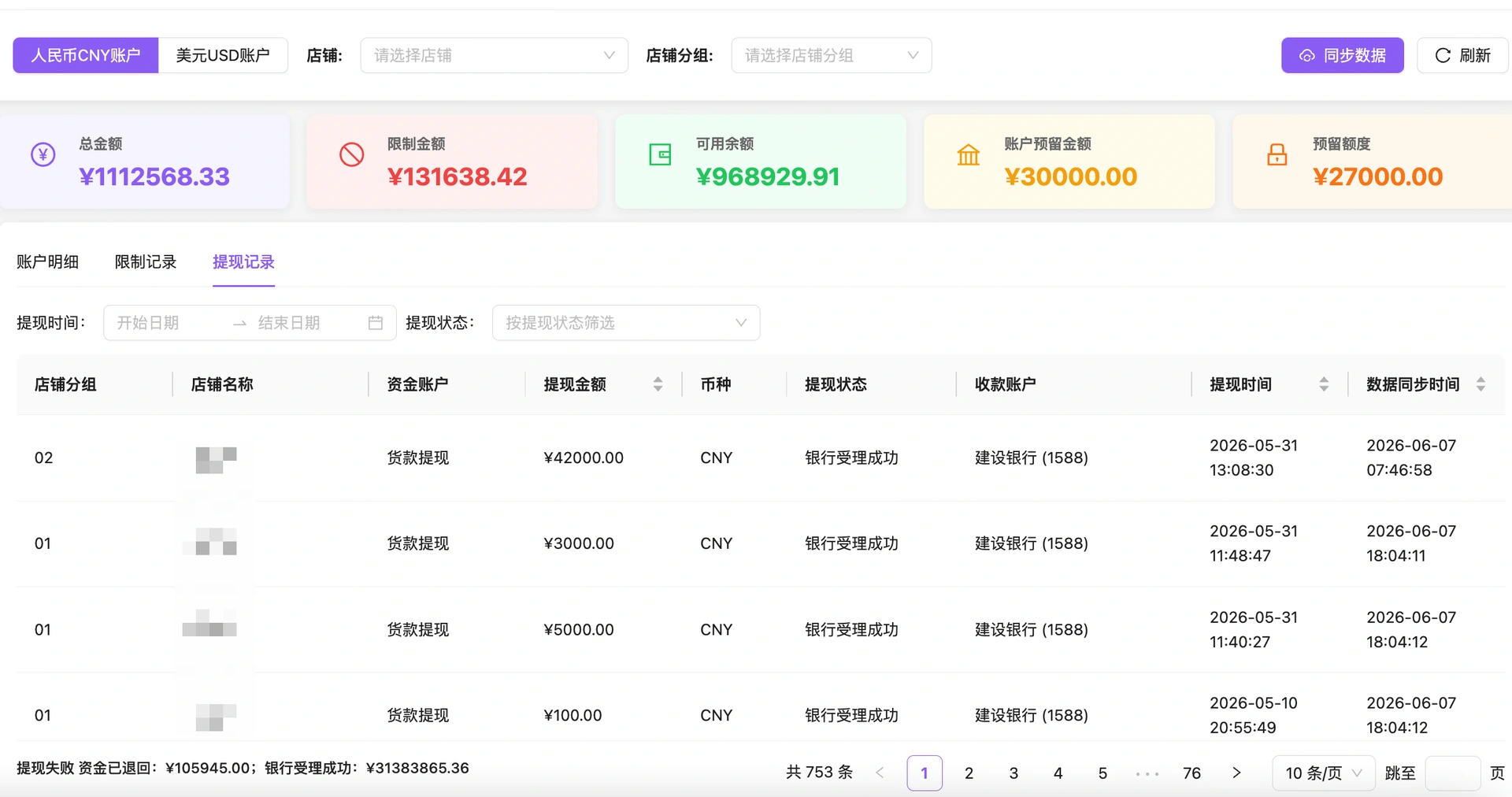Click 建设银行 (1588) in ¥42000.00 row
This screenshot has width=1512, height=797.
1032,458
